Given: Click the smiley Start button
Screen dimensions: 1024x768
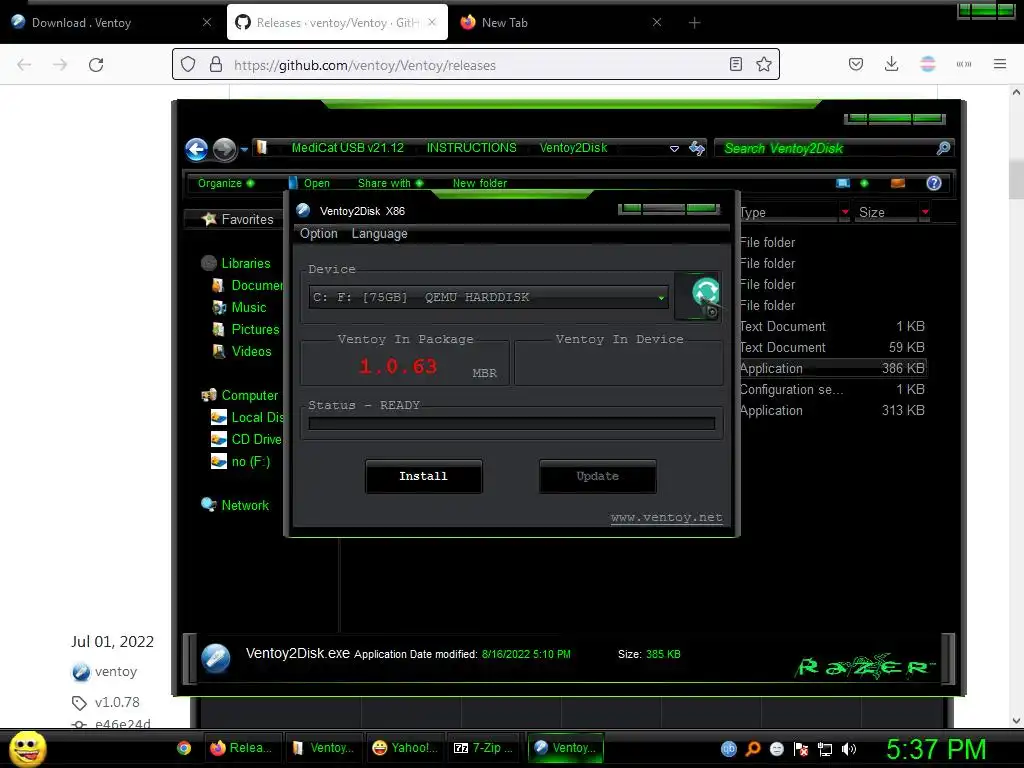Looking at the screenshot, I should 28,748.
